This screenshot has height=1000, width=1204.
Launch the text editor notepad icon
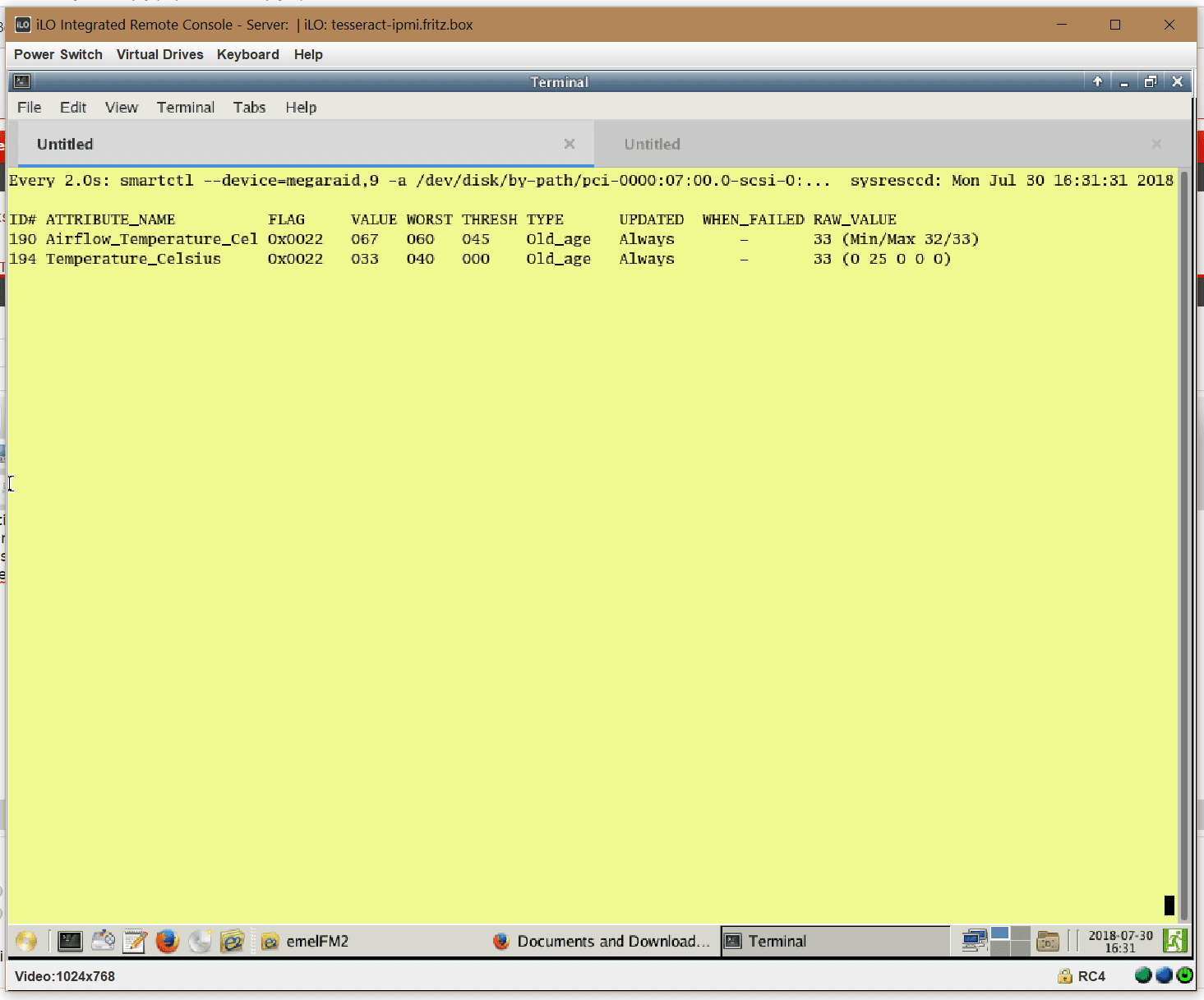pyautogui.click(x=135, y=941)
